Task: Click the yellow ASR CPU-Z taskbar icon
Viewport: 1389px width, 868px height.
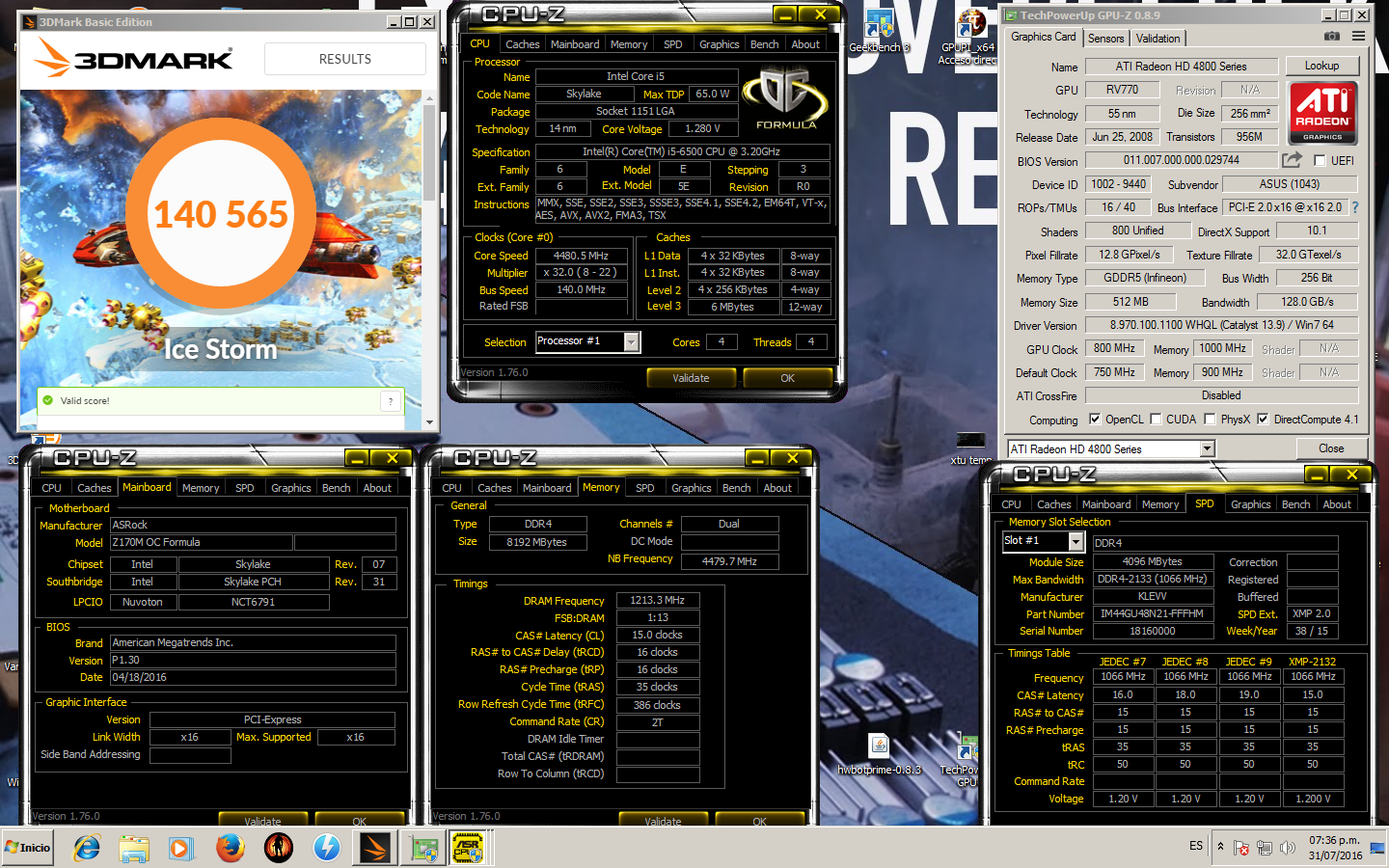Action: pos(468,849)
